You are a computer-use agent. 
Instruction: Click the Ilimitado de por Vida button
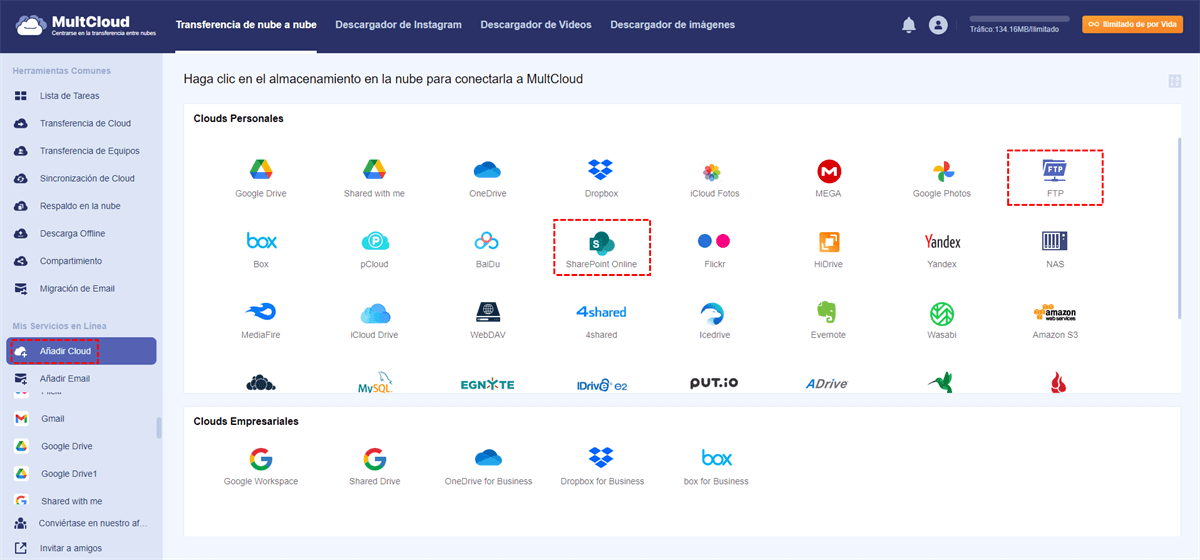pyautogui.click(x=1132, y=24)
